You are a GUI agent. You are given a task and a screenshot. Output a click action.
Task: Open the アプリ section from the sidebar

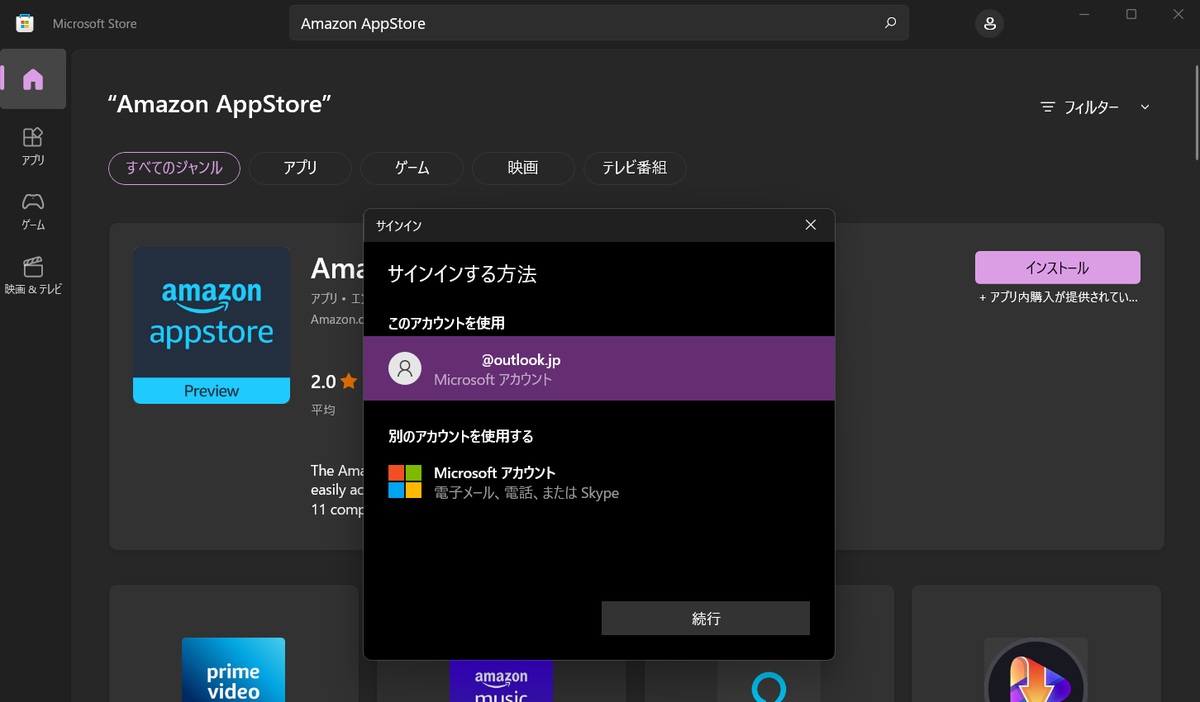tap(33, 145)
